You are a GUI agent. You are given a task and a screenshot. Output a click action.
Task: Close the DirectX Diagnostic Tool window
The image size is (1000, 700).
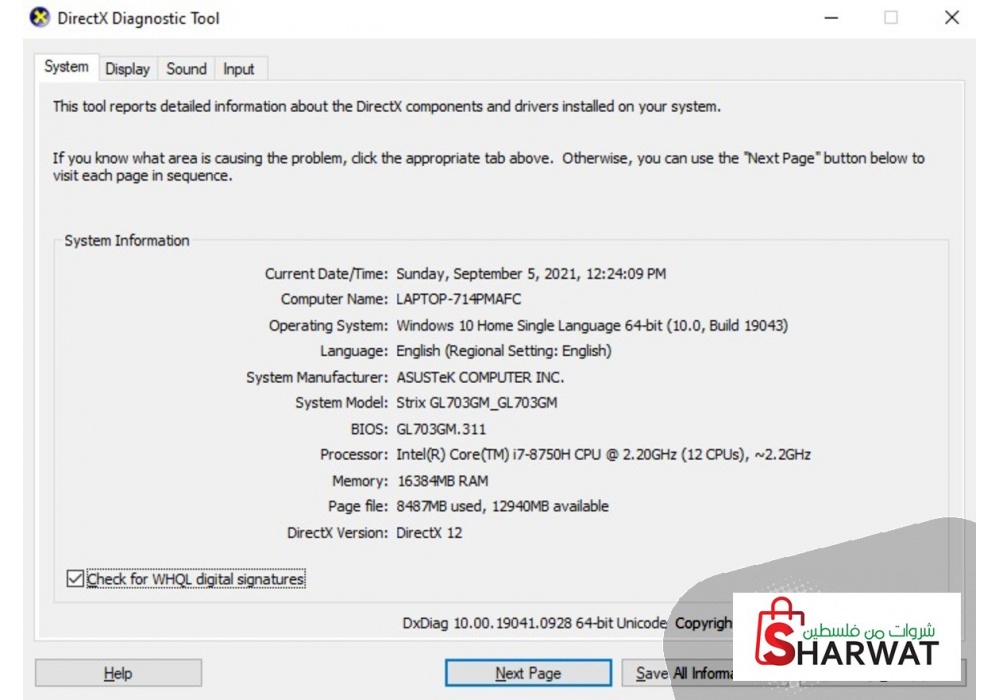coord(952,18)
